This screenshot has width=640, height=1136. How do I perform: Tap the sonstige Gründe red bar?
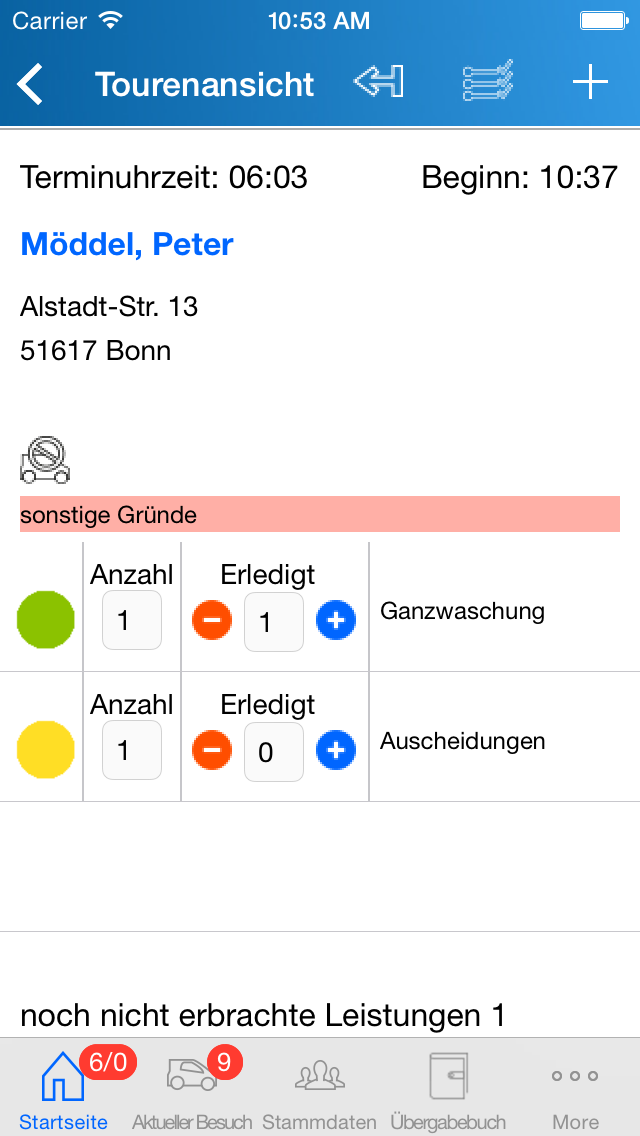(320, 514)
